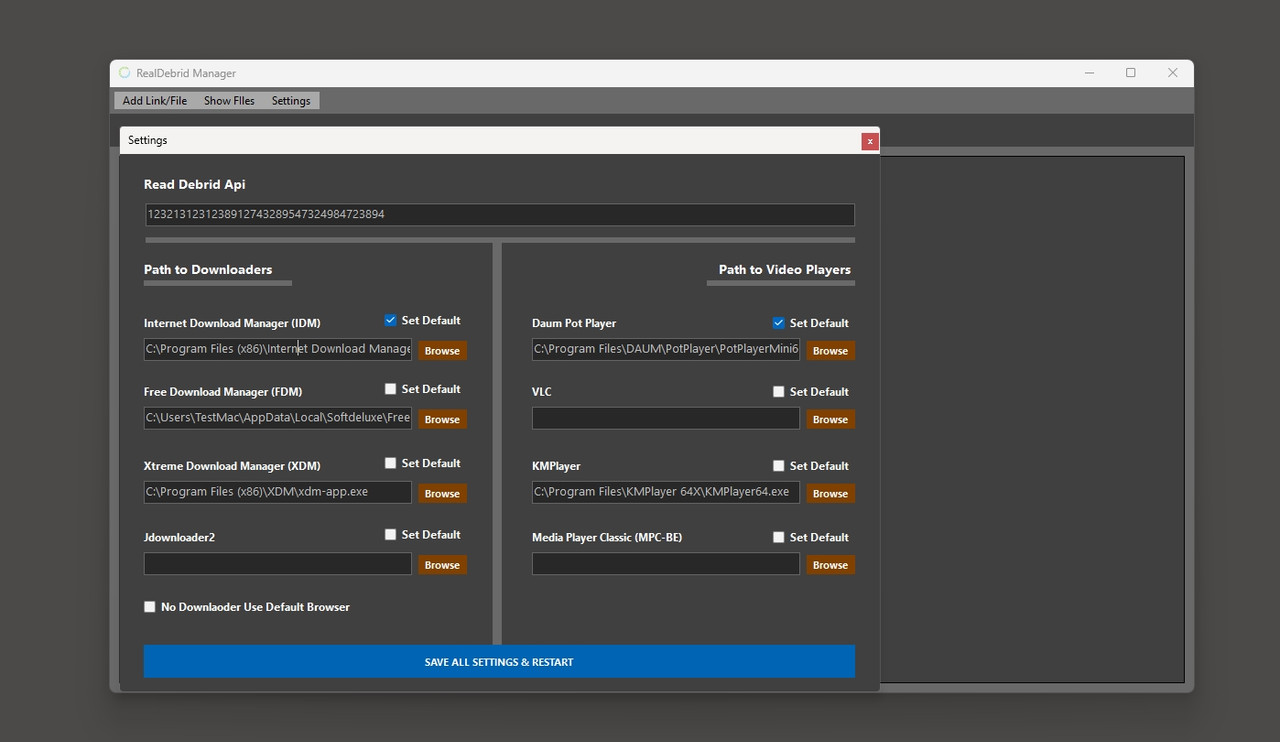The height and width of the screenshot is (742, 1280).
Task: Enable No Downlaoder Use Default Browser option
Action: coord(149,606)
